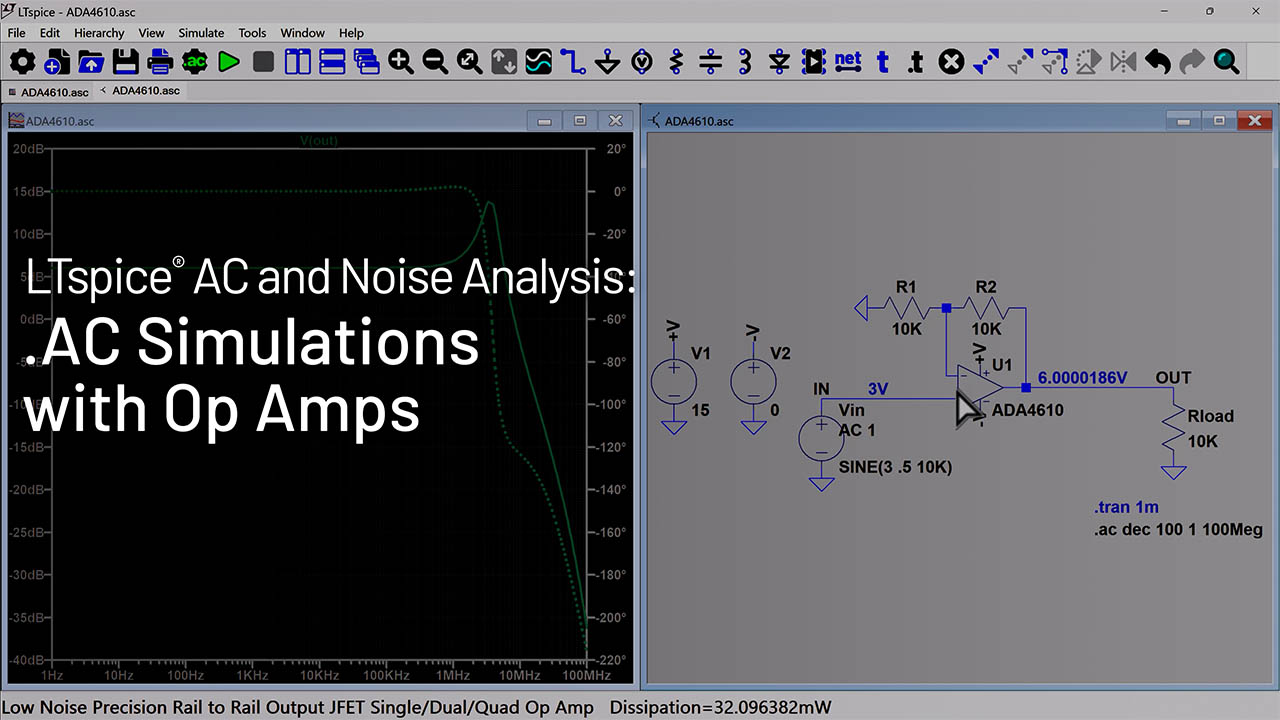This screenshot has height=720, width=1280.
Task: Open the Tools menu
Action: 252,33
